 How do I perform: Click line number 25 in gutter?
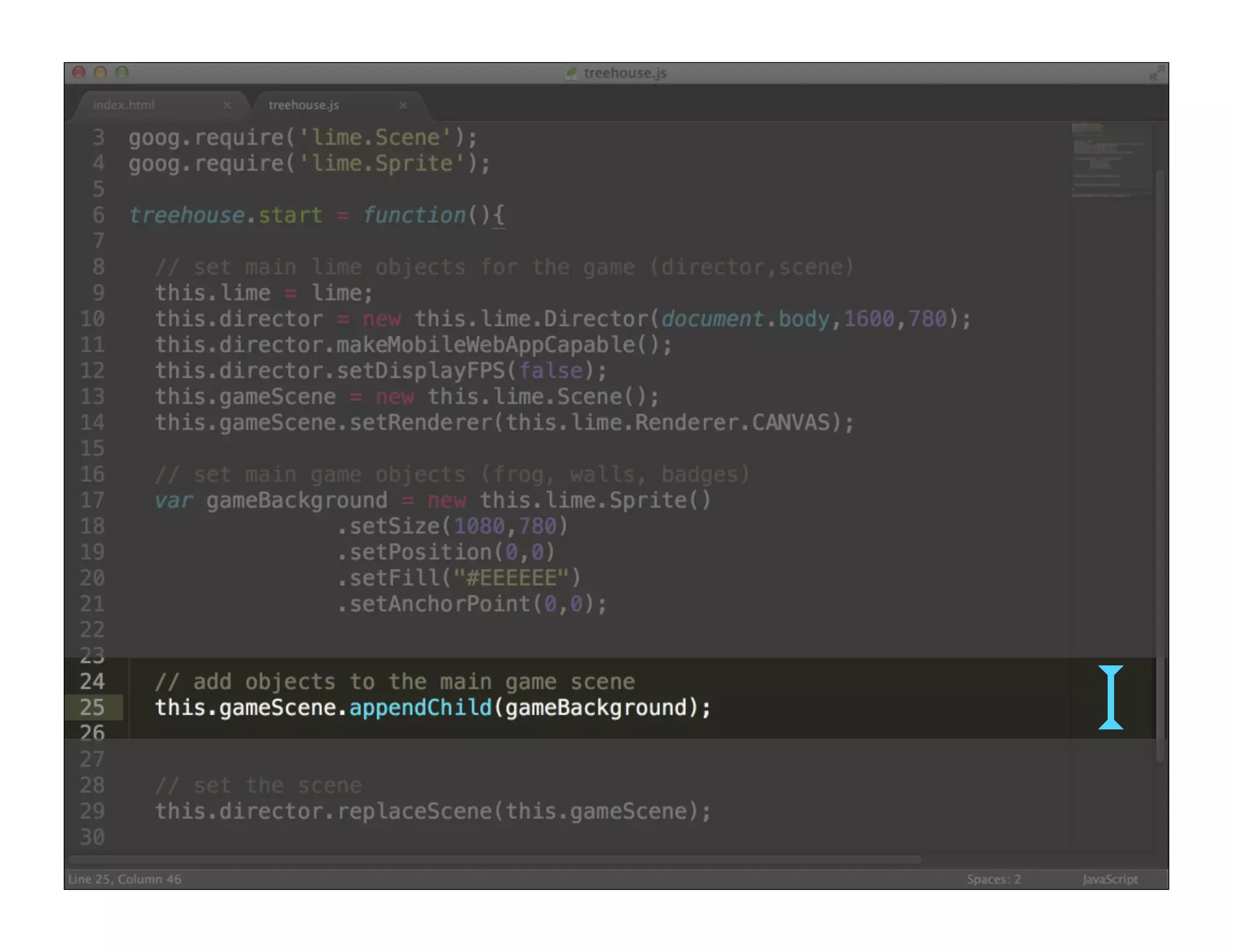click(x=92, y=708)
